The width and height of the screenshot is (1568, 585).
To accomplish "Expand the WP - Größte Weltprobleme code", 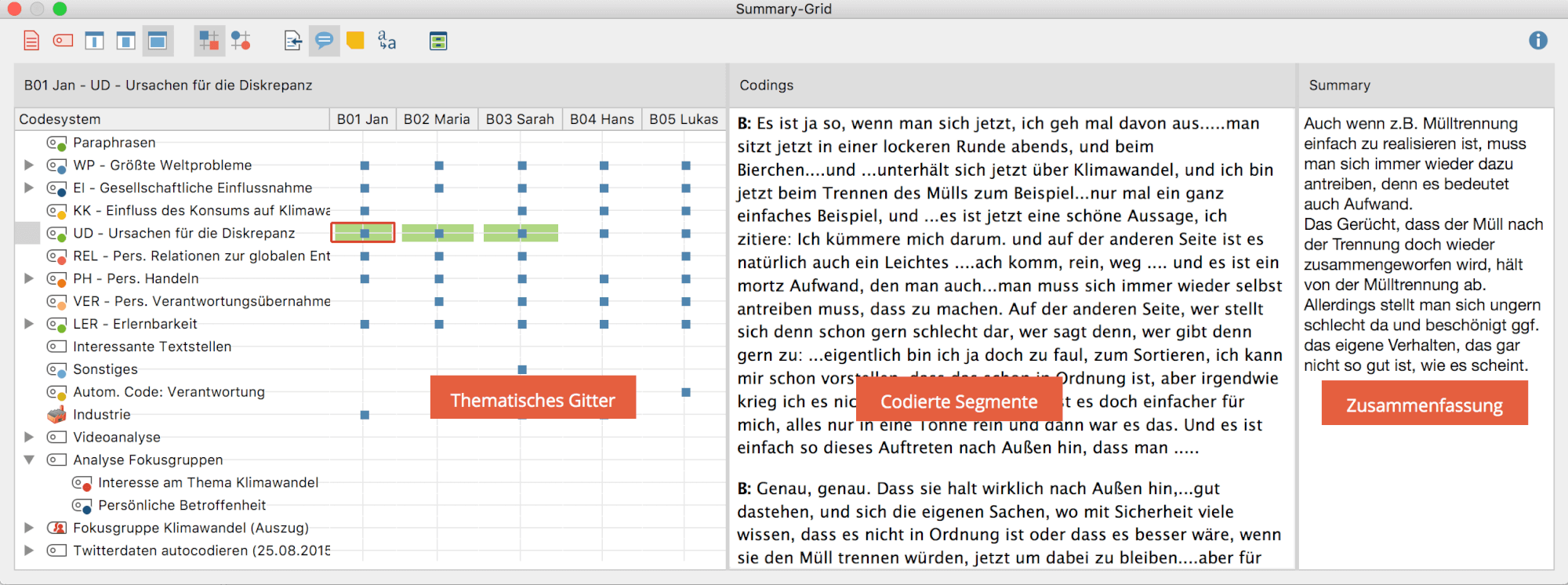I will click(x=29, y=165).
